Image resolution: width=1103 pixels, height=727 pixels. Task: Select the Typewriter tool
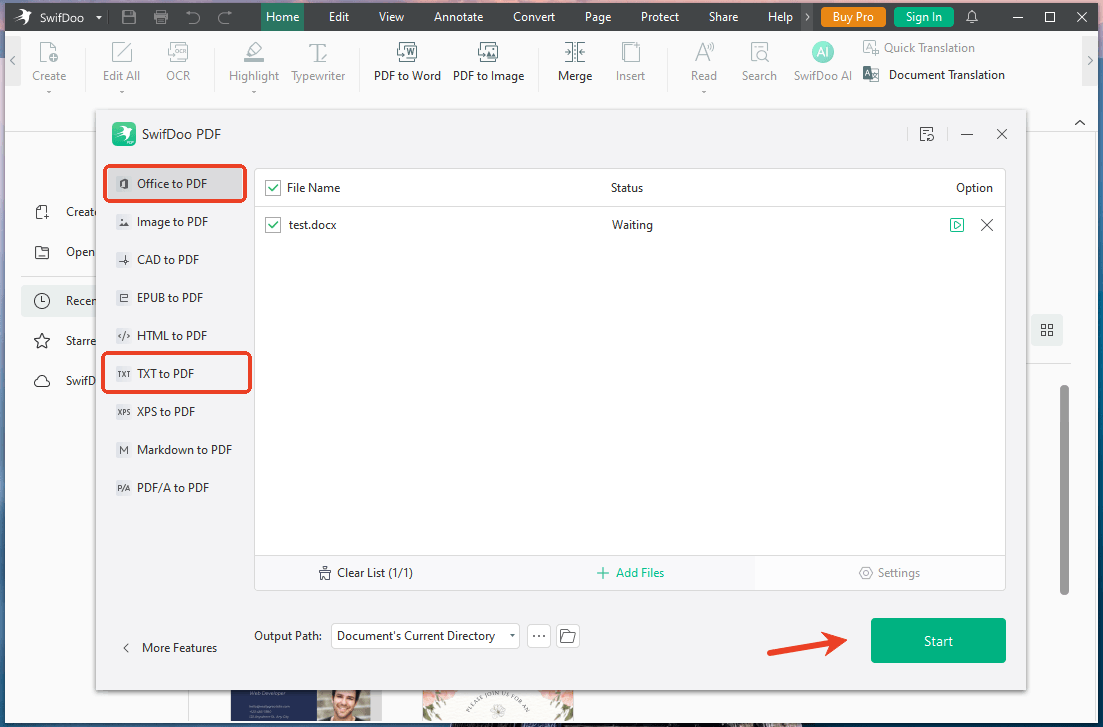pyautogui.click(x=317, y=62)
